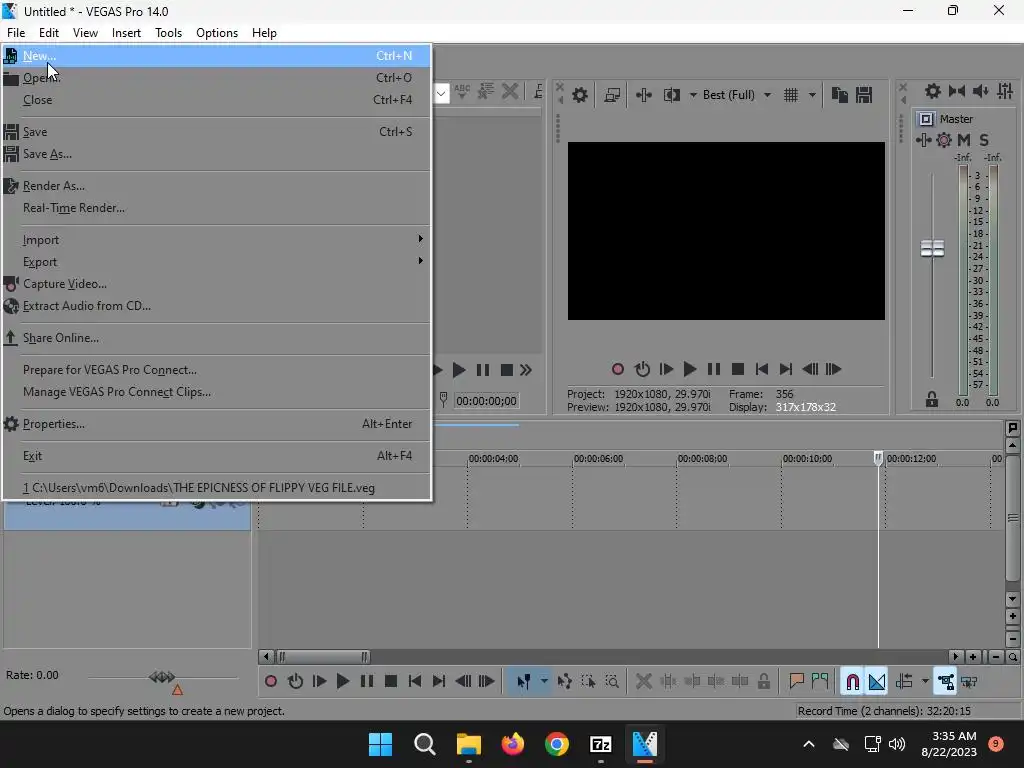
Task: Click Play From Start in preview
Action: [666, 370]
